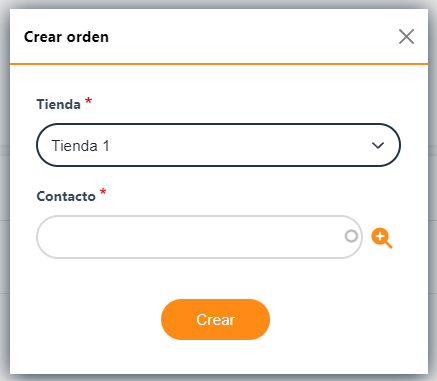Select the 'Tienda 1' text value

click(x=80, y=146)
